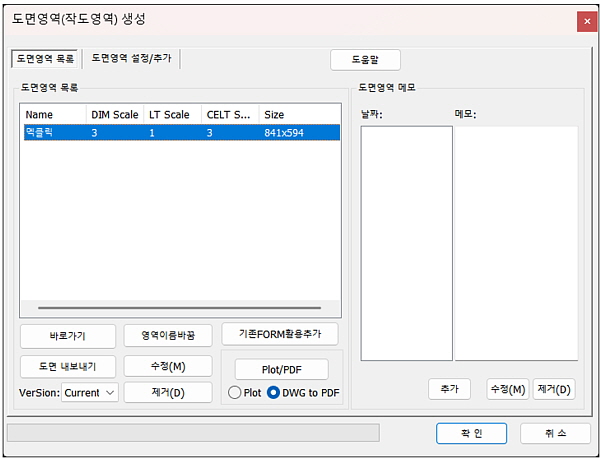Click 수정(M) under the area list
600x458 pixels.
click(168, 366)
